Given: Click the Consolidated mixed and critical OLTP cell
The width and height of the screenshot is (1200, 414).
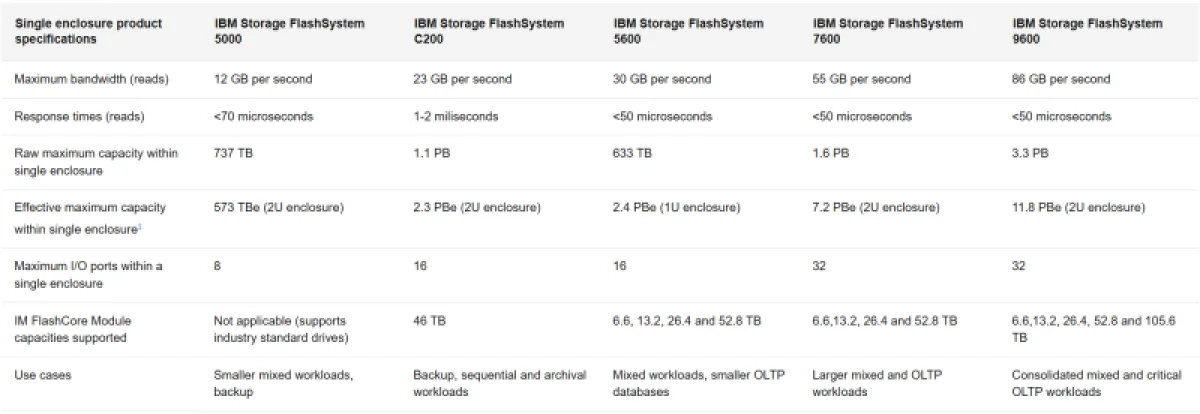Looking at the screenshot, I should point(1092,383).
